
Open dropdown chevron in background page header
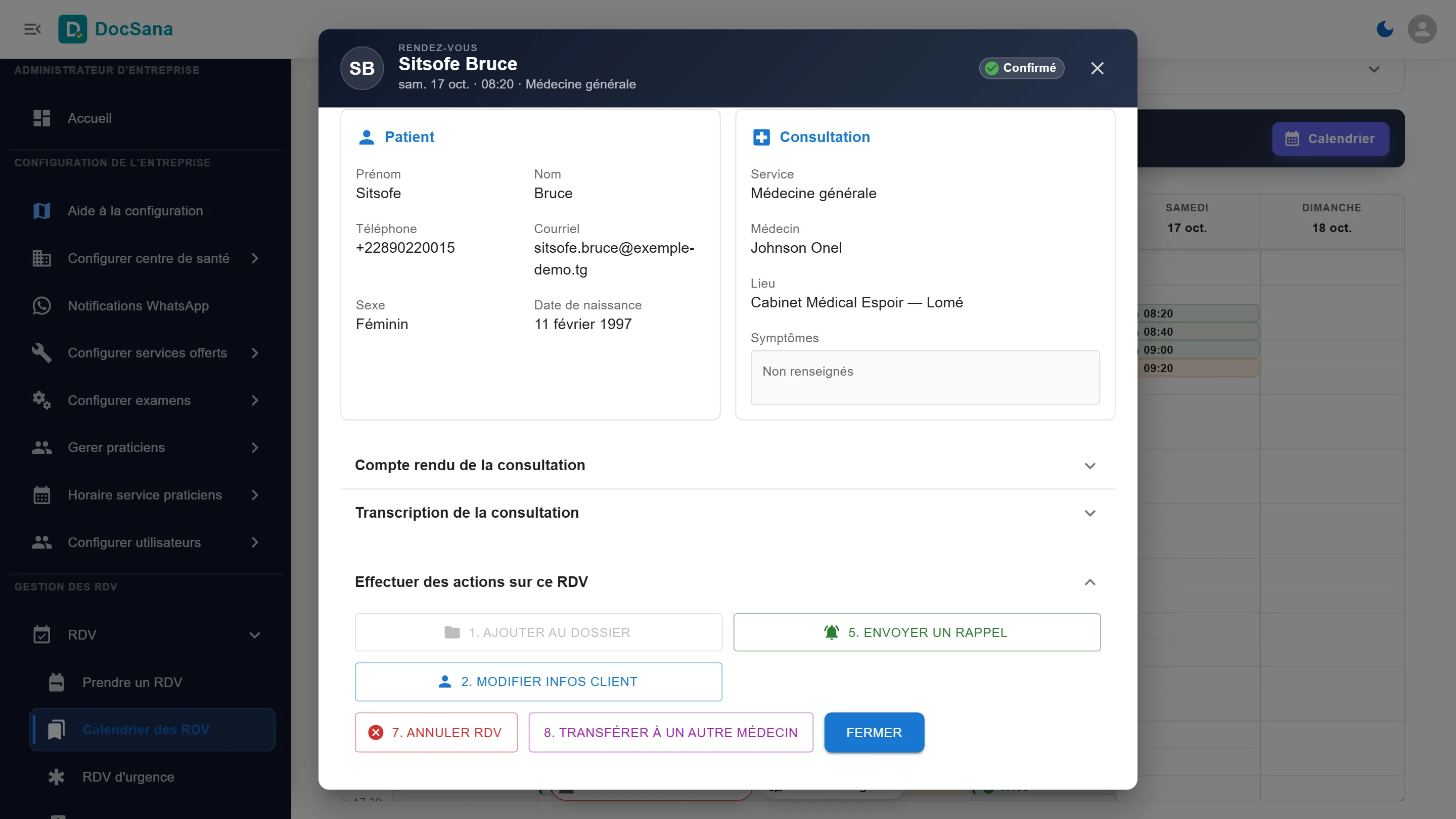coord(1374,70)
